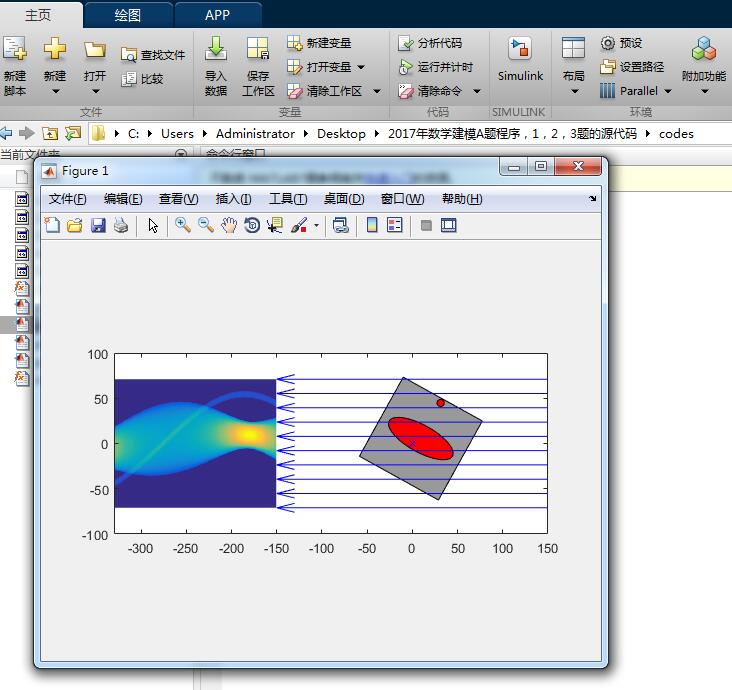Viewport: 732px width, 690px height.
Task: Click Show Plot Tools and Dock icon
Action: coord(449,225)
